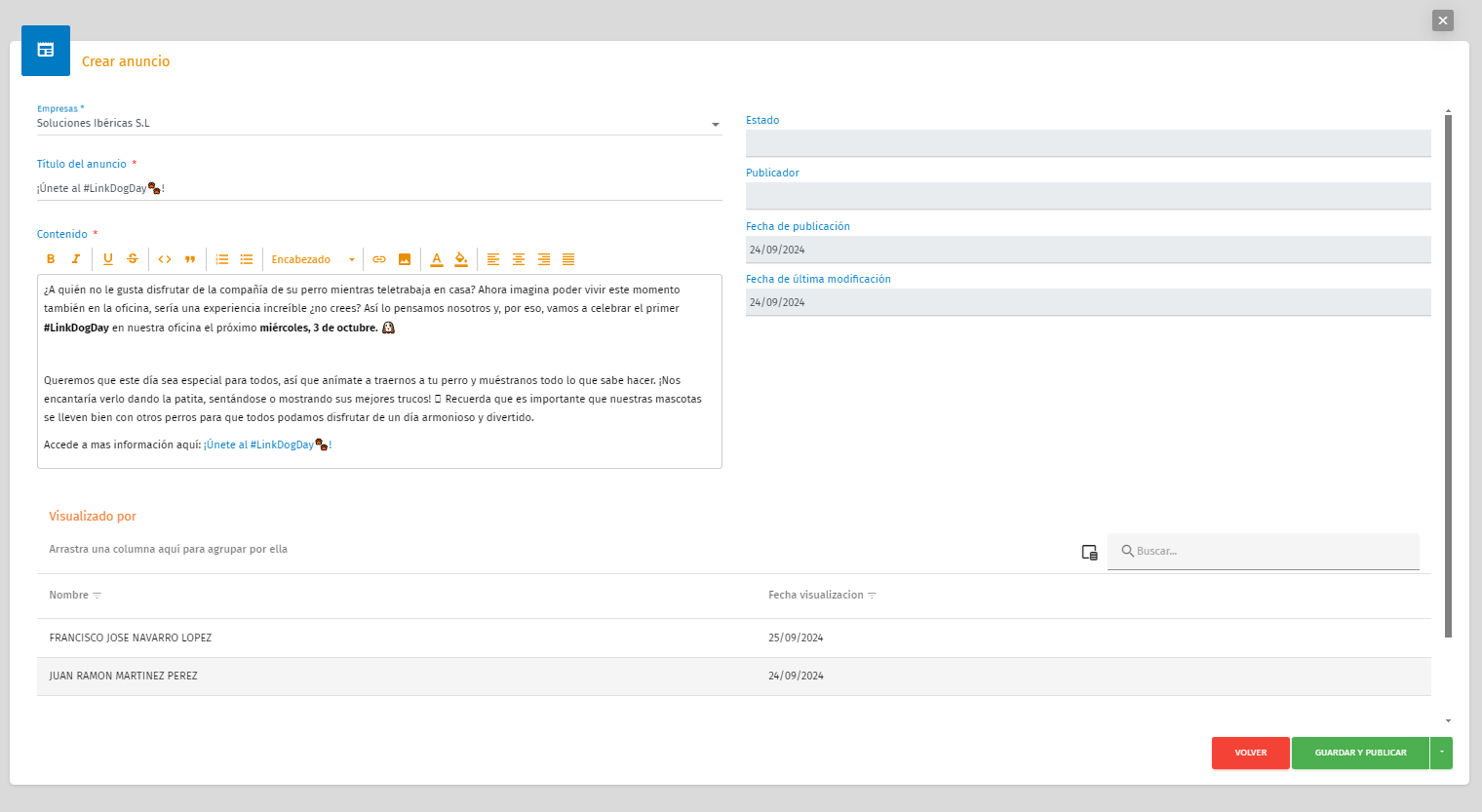
Task: Insert a code block
Action: (165, 259)
